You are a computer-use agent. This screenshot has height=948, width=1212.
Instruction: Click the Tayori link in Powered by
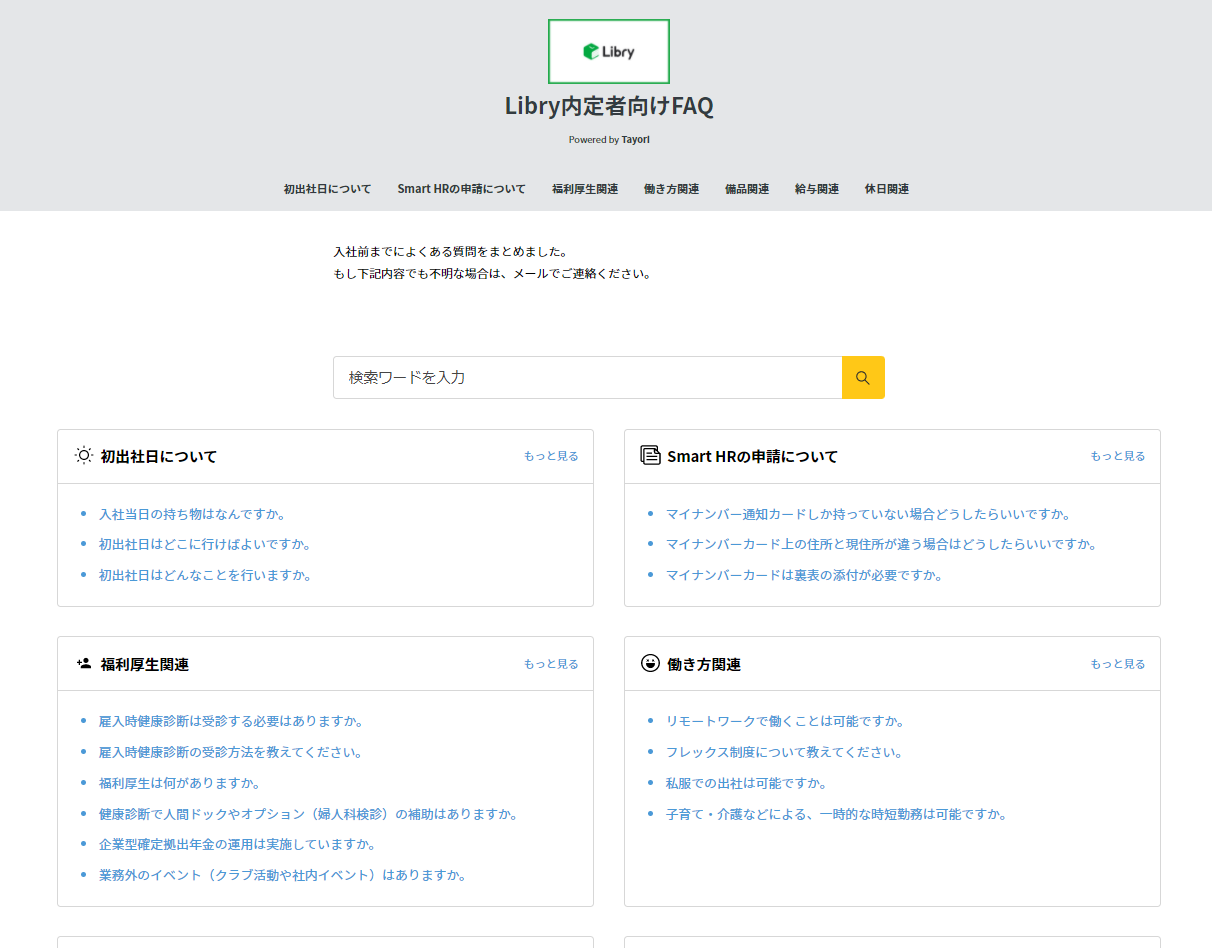click(636, 140)
